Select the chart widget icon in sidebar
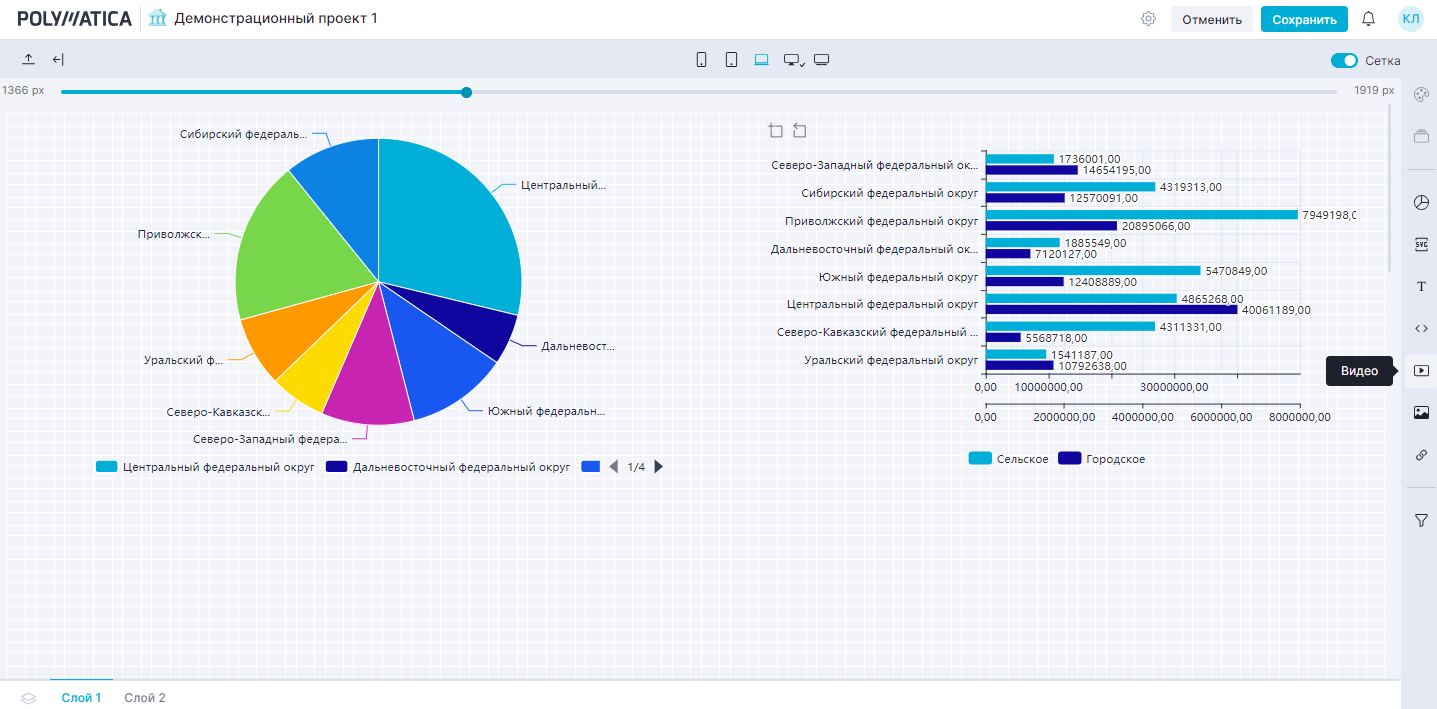Viewport: 1437px width, 709px height. pos(1421,203)
